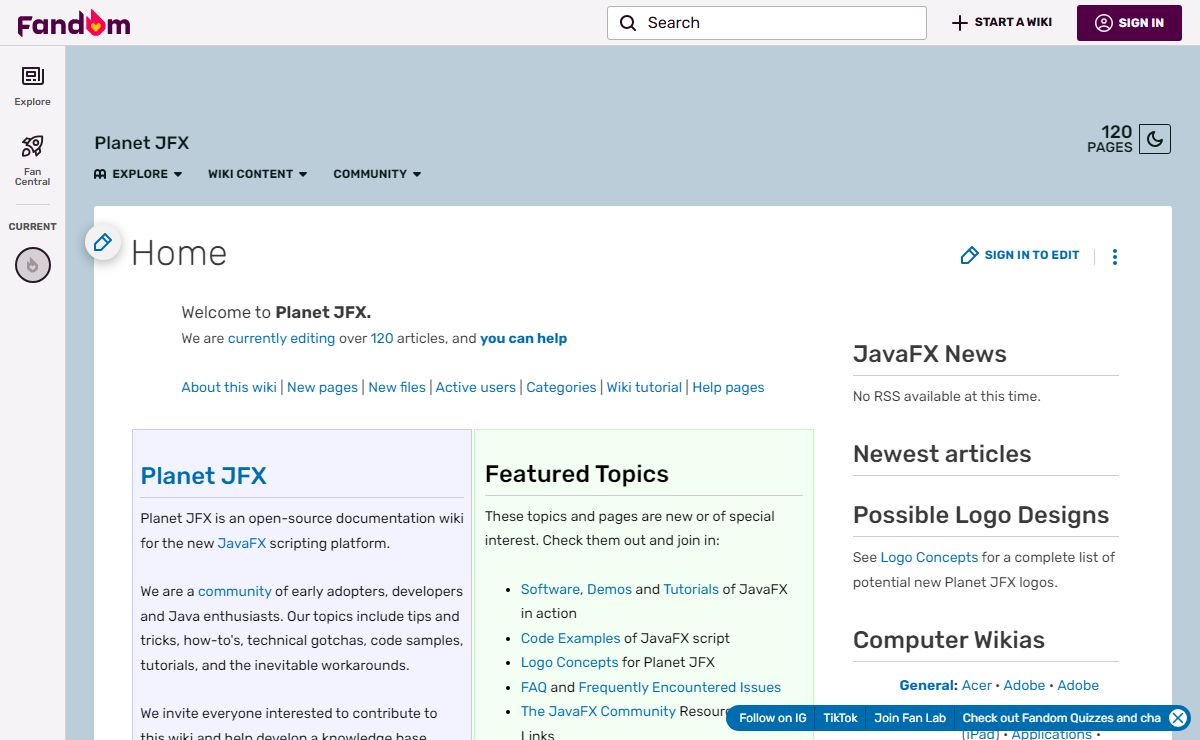Screen dimensions: 1200x740
Task: Click the floating pencil edit icon
Action: pos(102,242)
